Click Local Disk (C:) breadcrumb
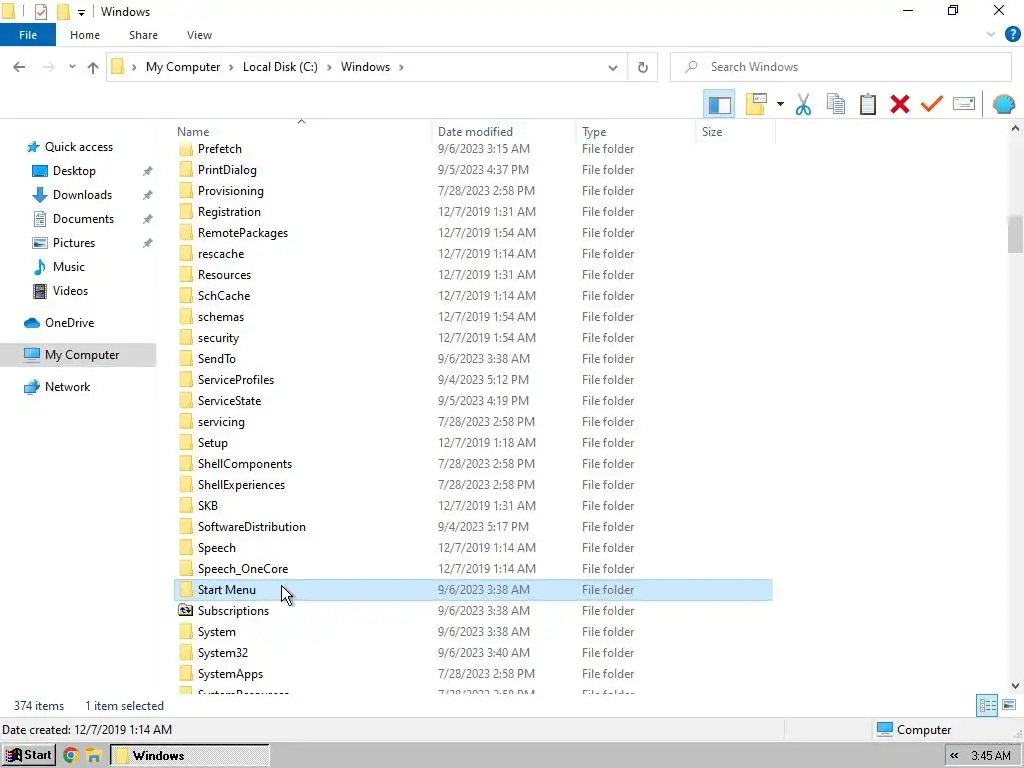This screenshot has width=1024, height=768. (280, 67)
